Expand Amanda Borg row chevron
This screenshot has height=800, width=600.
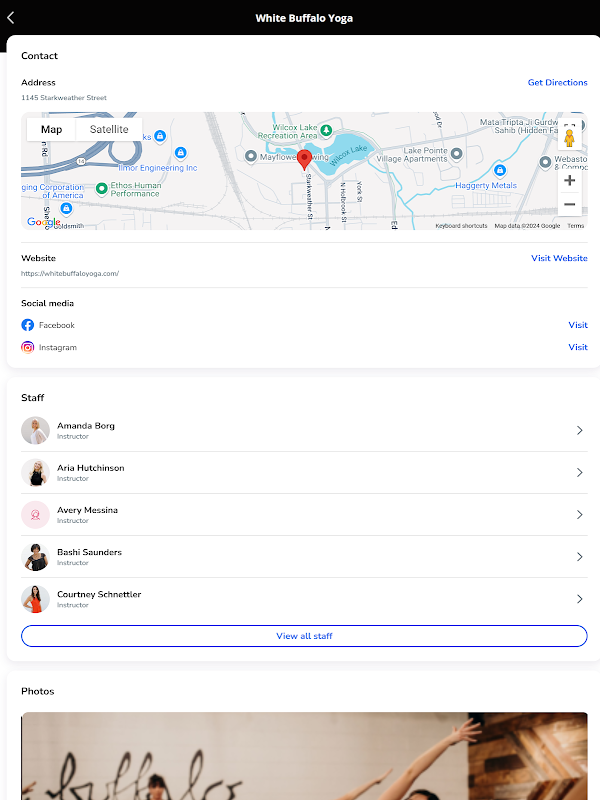click(580, 430)
